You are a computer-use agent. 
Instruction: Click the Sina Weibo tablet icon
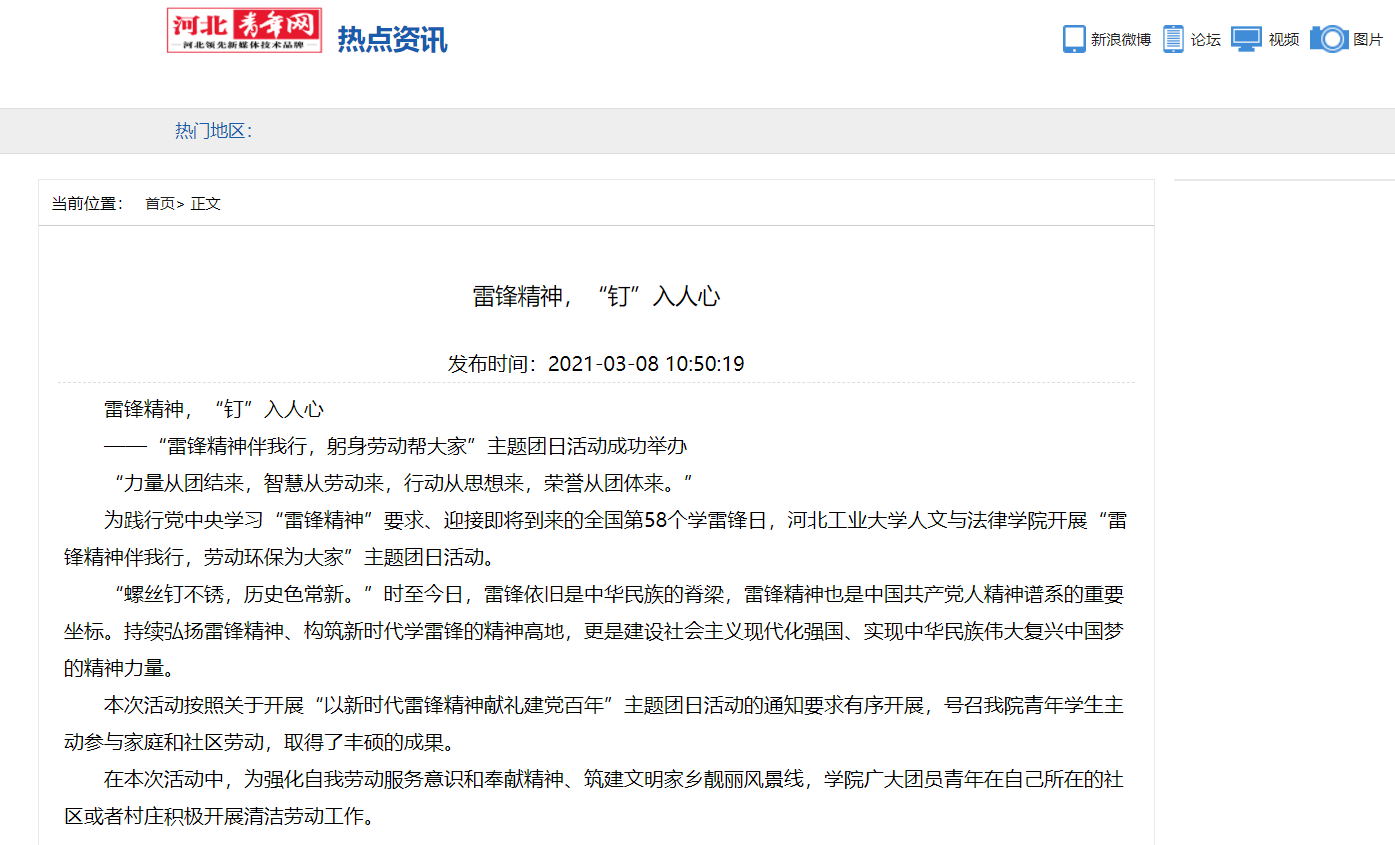click(1074, 39)
